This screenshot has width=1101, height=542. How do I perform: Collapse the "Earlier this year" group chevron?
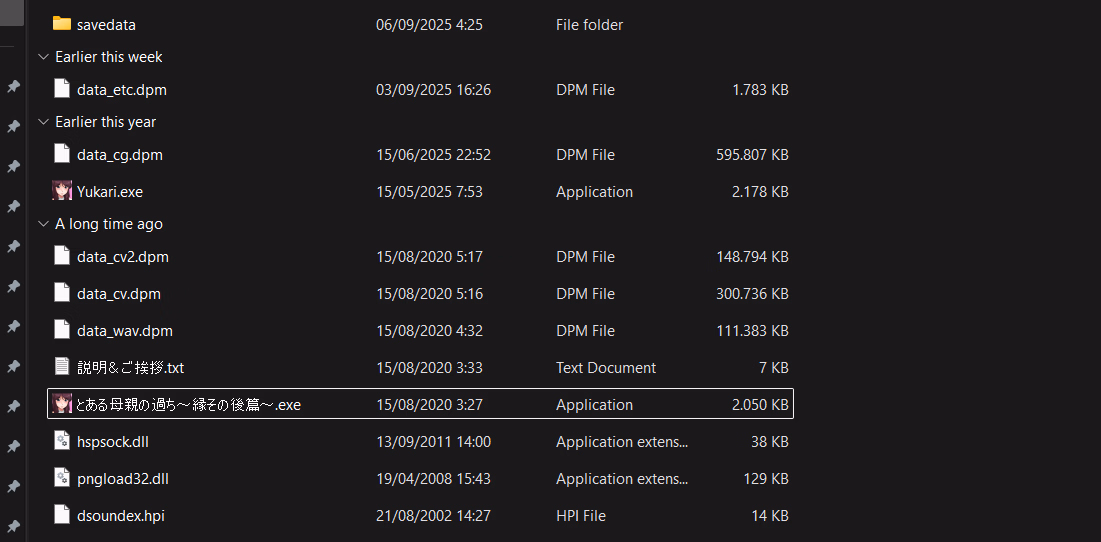[x=42, y=122]
